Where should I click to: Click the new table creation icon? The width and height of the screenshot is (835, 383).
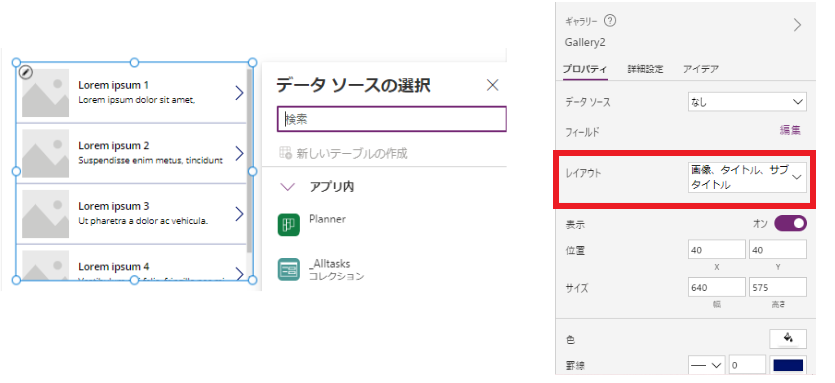(285, 153)
